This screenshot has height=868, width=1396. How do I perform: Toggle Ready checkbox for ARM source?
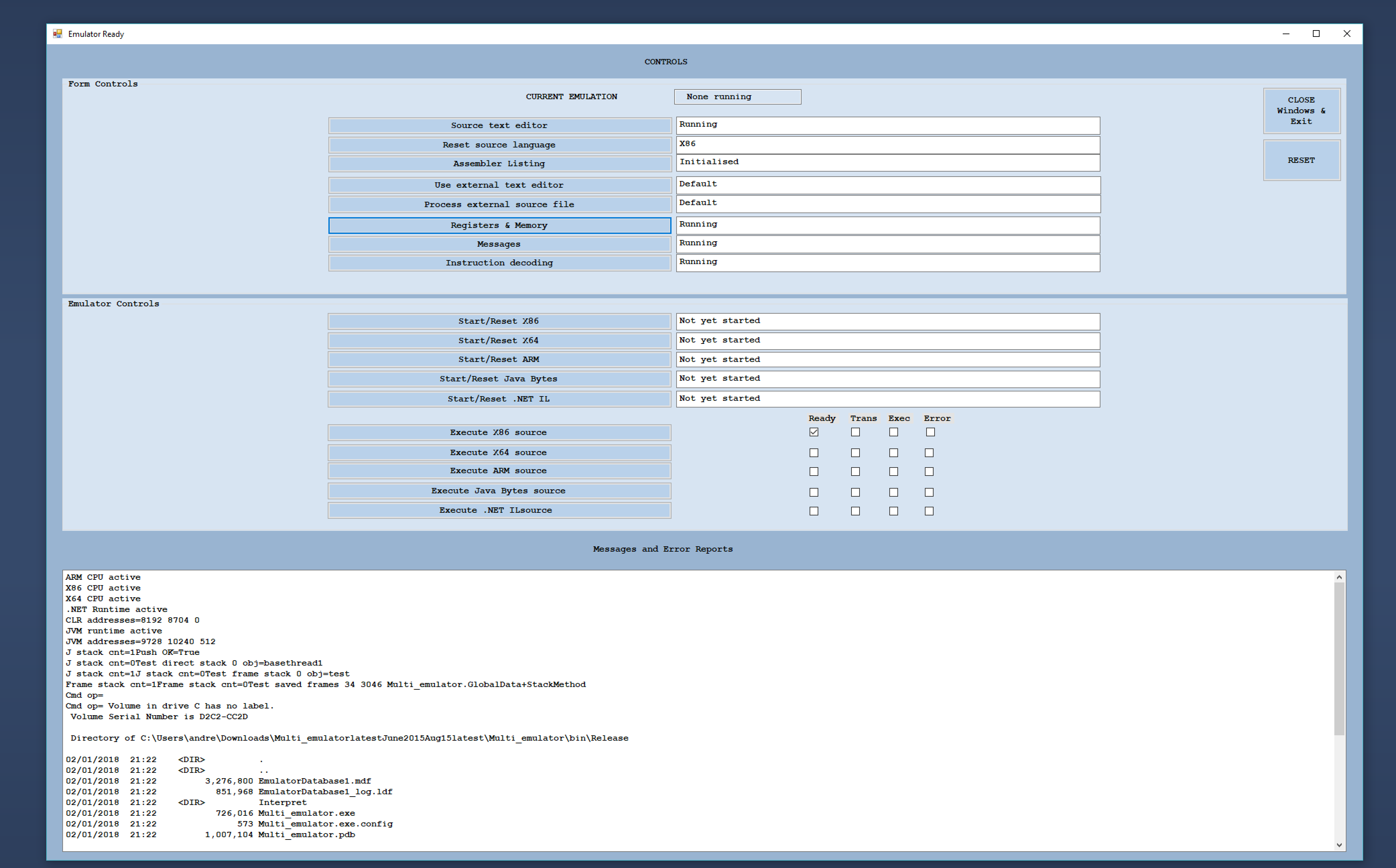(x=814, y=471)
